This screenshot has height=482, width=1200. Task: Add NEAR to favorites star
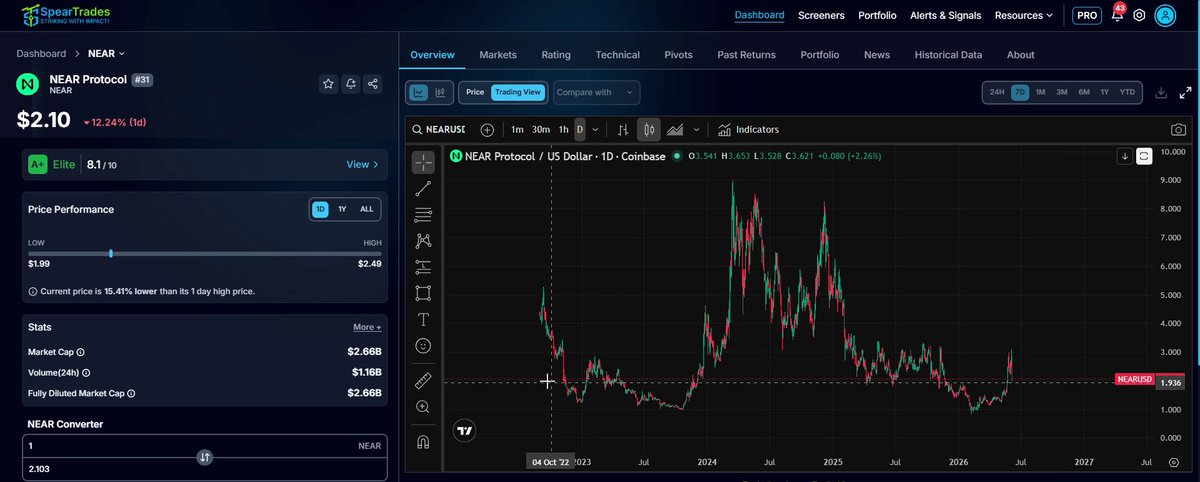pyautogui.click(x=328, y=85)
